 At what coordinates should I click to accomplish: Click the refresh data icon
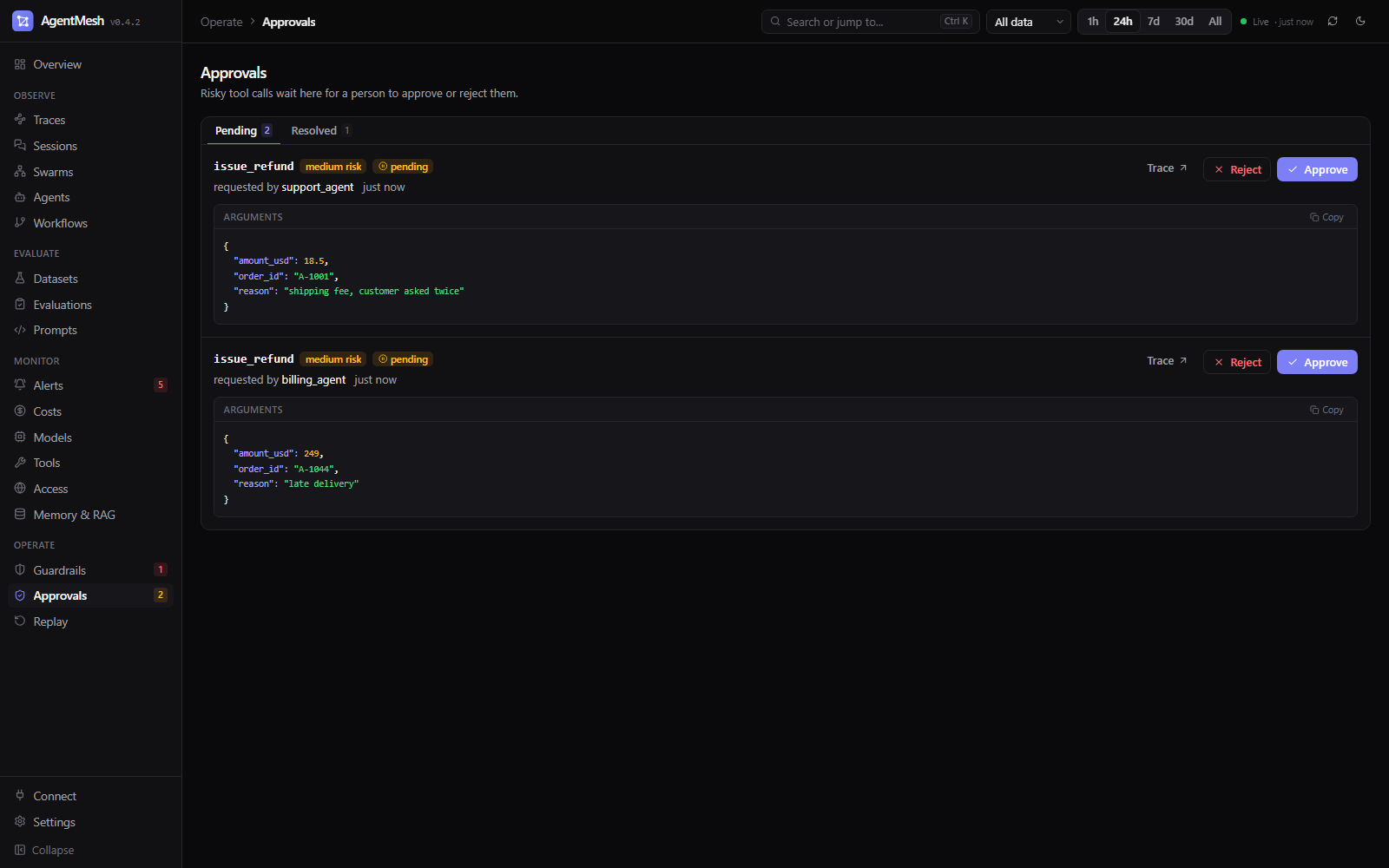pyautogui.click(x=1333, y=22)
